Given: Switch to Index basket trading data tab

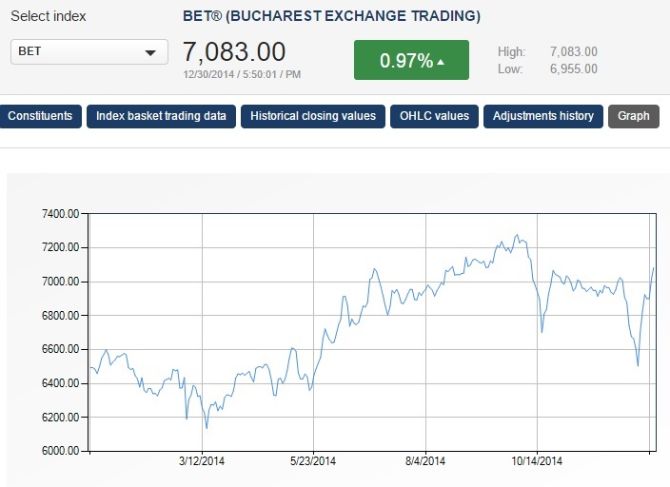Looking at the screenshot, I should pos(161,116).
